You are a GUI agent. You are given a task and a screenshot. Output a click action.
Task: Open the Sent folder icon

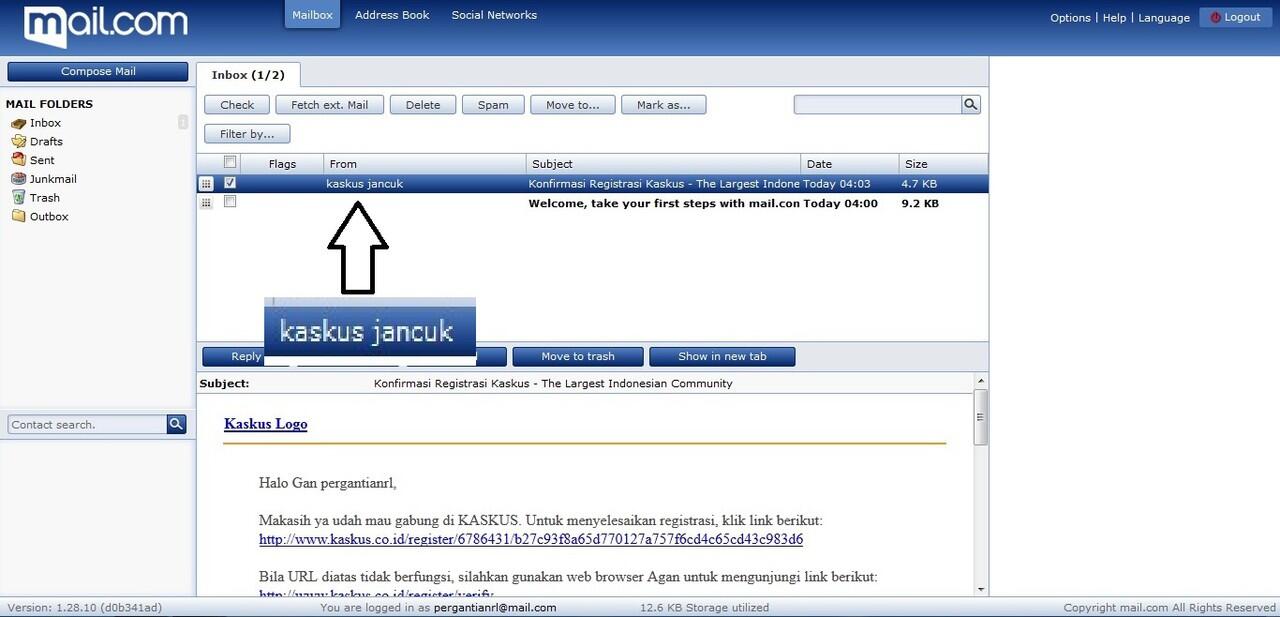click(x=19, y=160)
